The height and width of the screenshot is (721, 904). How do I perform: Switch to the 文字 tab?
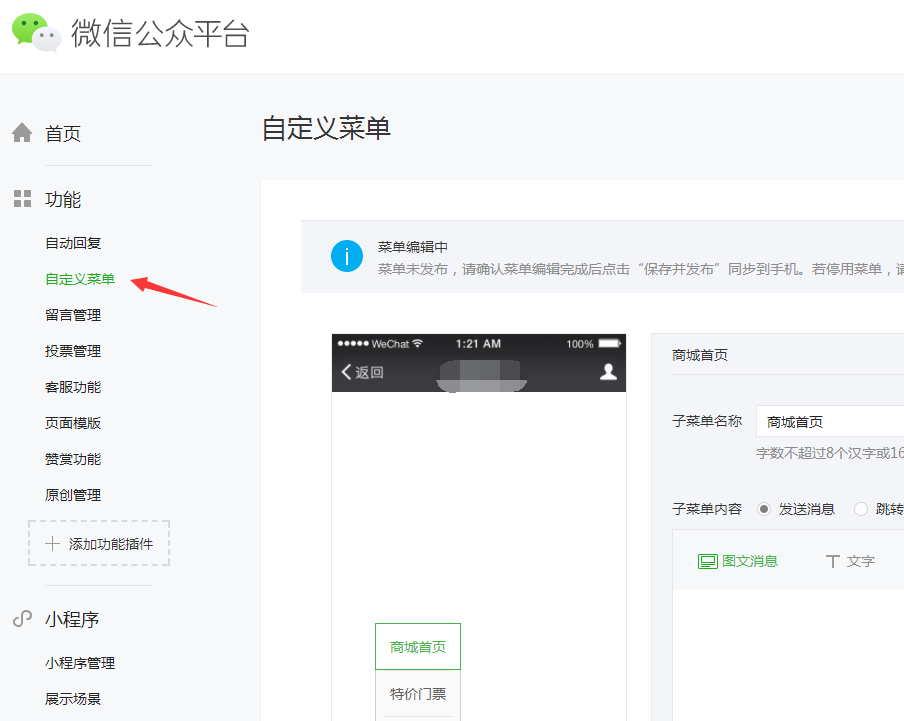[849, 561]
